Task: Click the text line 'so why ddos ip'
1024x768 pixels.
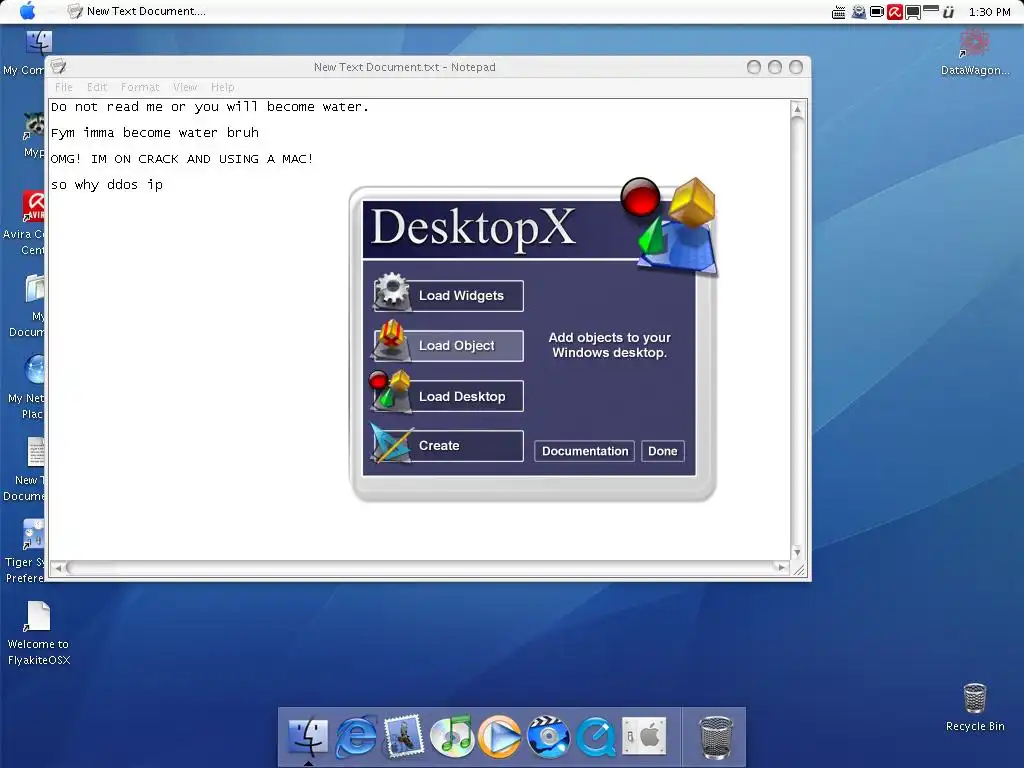Action: pos(106,185)
